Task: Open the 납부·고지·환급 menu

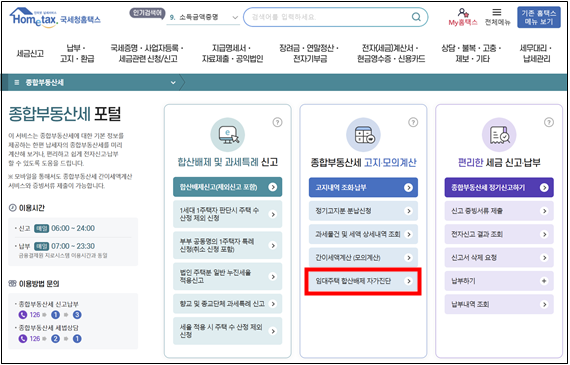Action: tap(77, 53)
